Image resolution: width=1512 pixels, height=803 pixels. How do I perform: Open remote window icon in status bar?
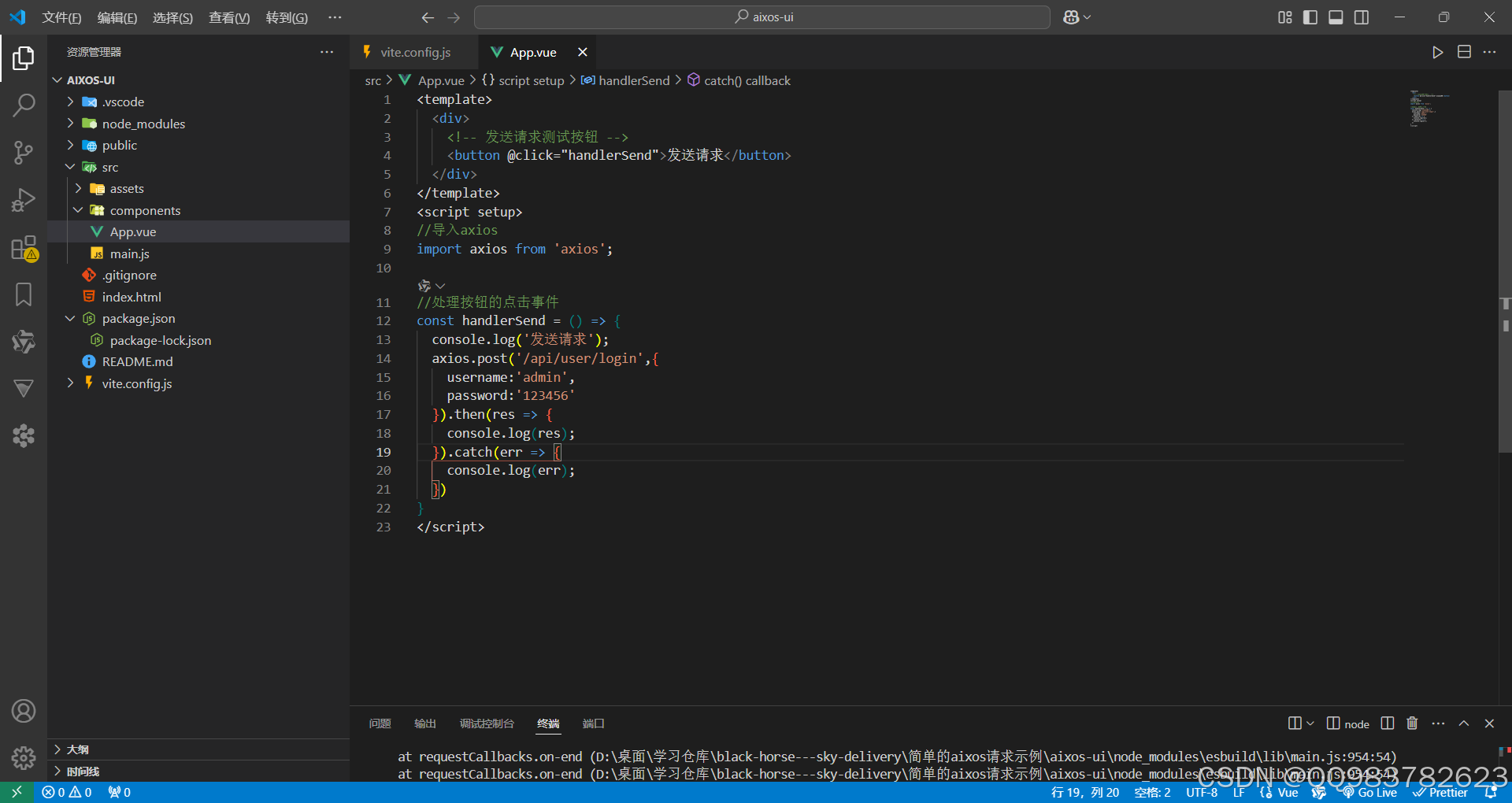point(17,792)
